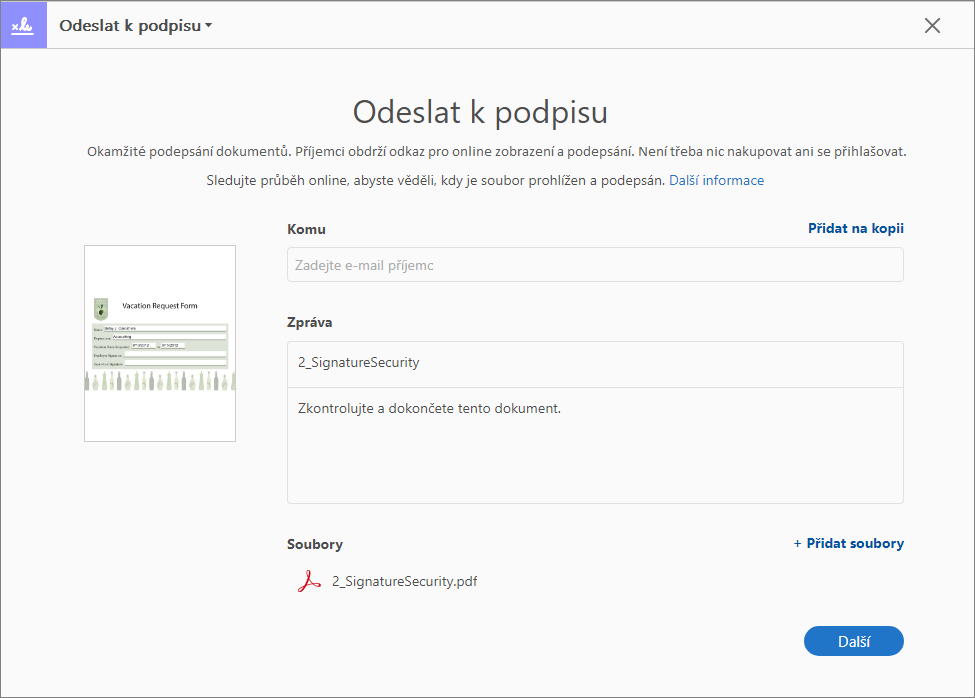Image resolution: width=975 pixels, height=698 pixels.
Task: Click the Komu field label
Action: [306, 229]
